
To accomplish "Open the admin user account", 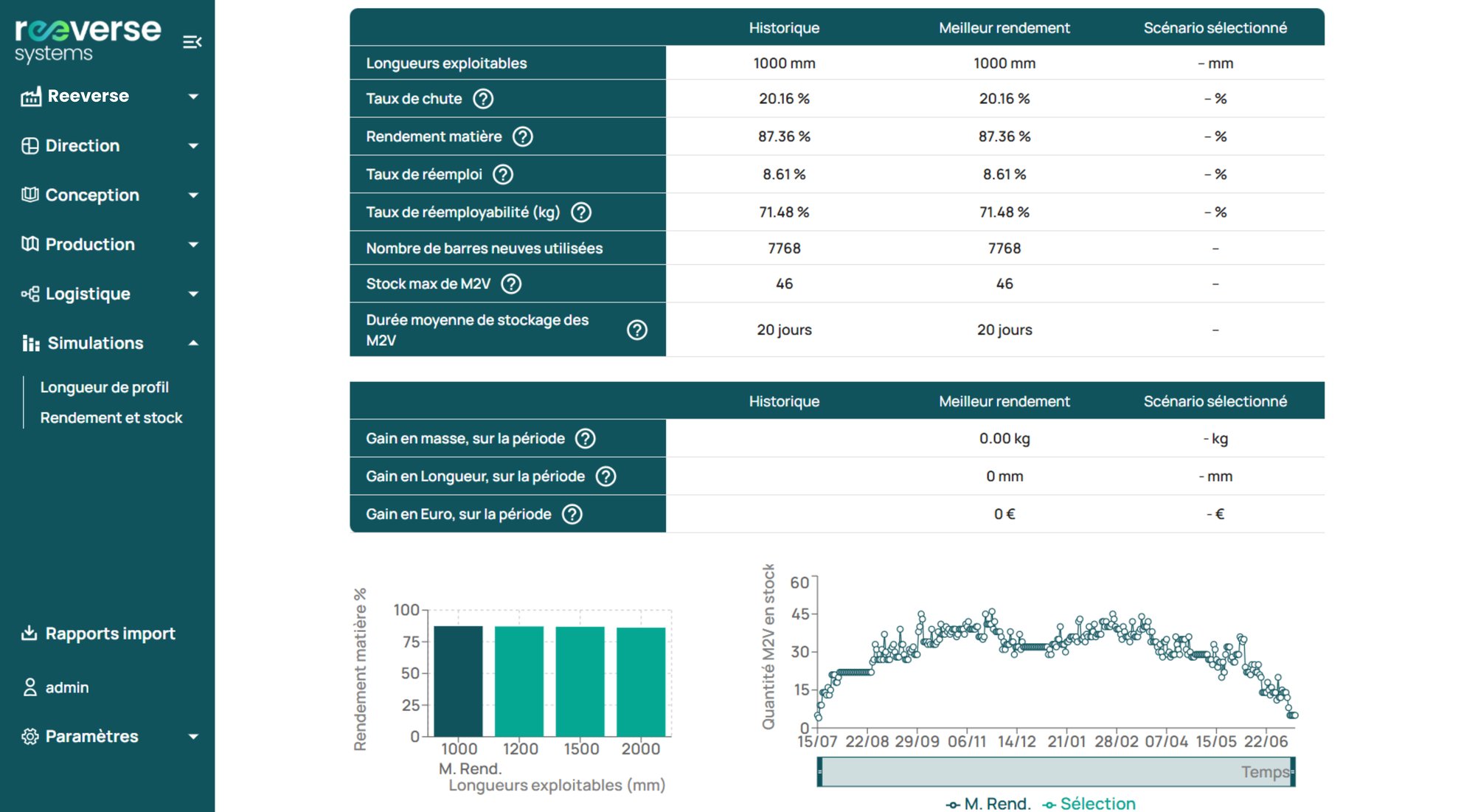I will click(x=66, y=687).
